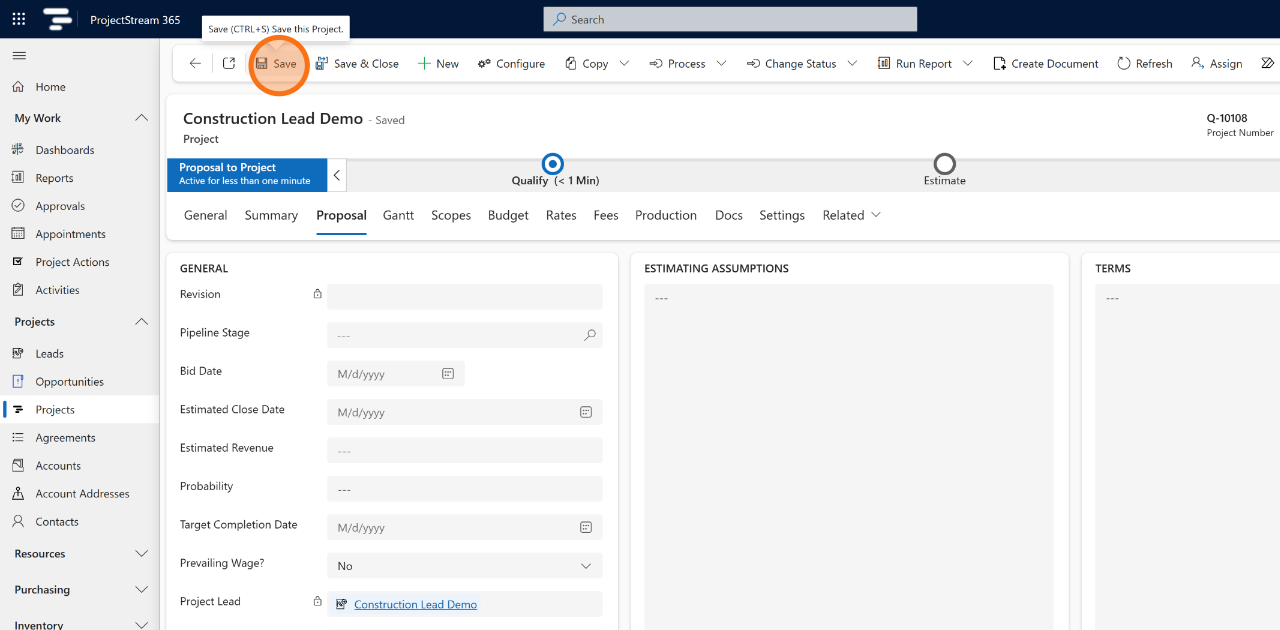Open Estimated Close Date calendar picker
Screen dimensions: 1280x630
coord(586,412)
